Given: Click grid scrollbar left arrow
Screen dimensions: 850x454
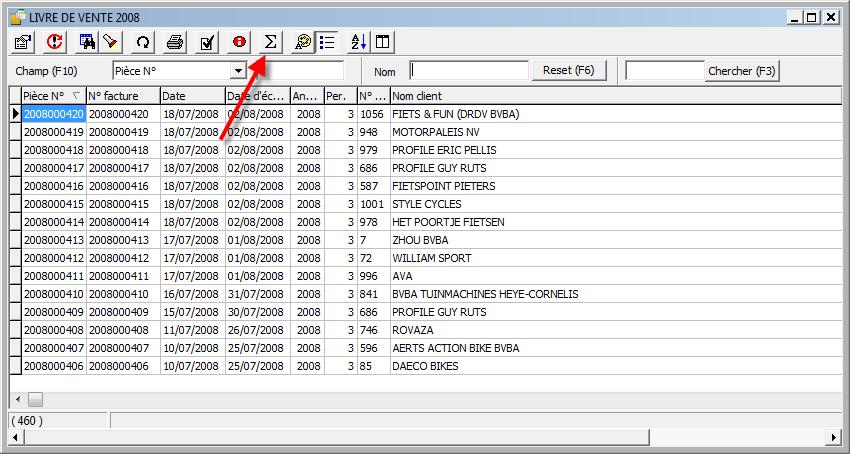Looking at the screenshot, I should click(x=18, y=400).
